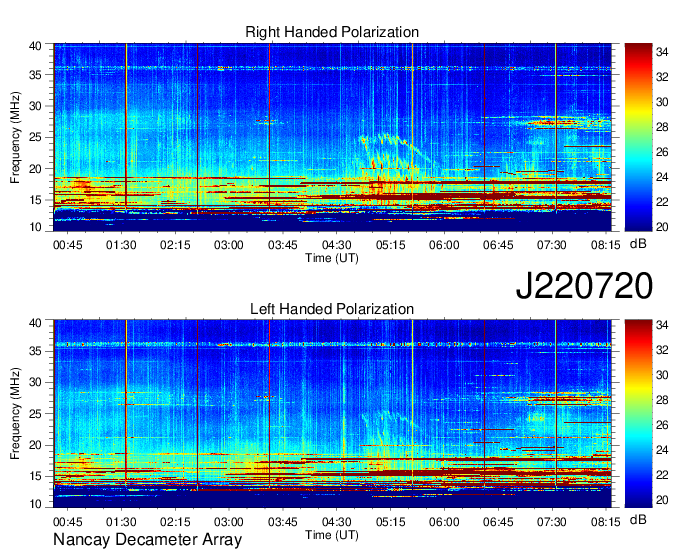Image resolution: width=680 pixels, height=552 pixels.
Task: Click the 35 MHz tick on top plot
Action: point(35,75)
